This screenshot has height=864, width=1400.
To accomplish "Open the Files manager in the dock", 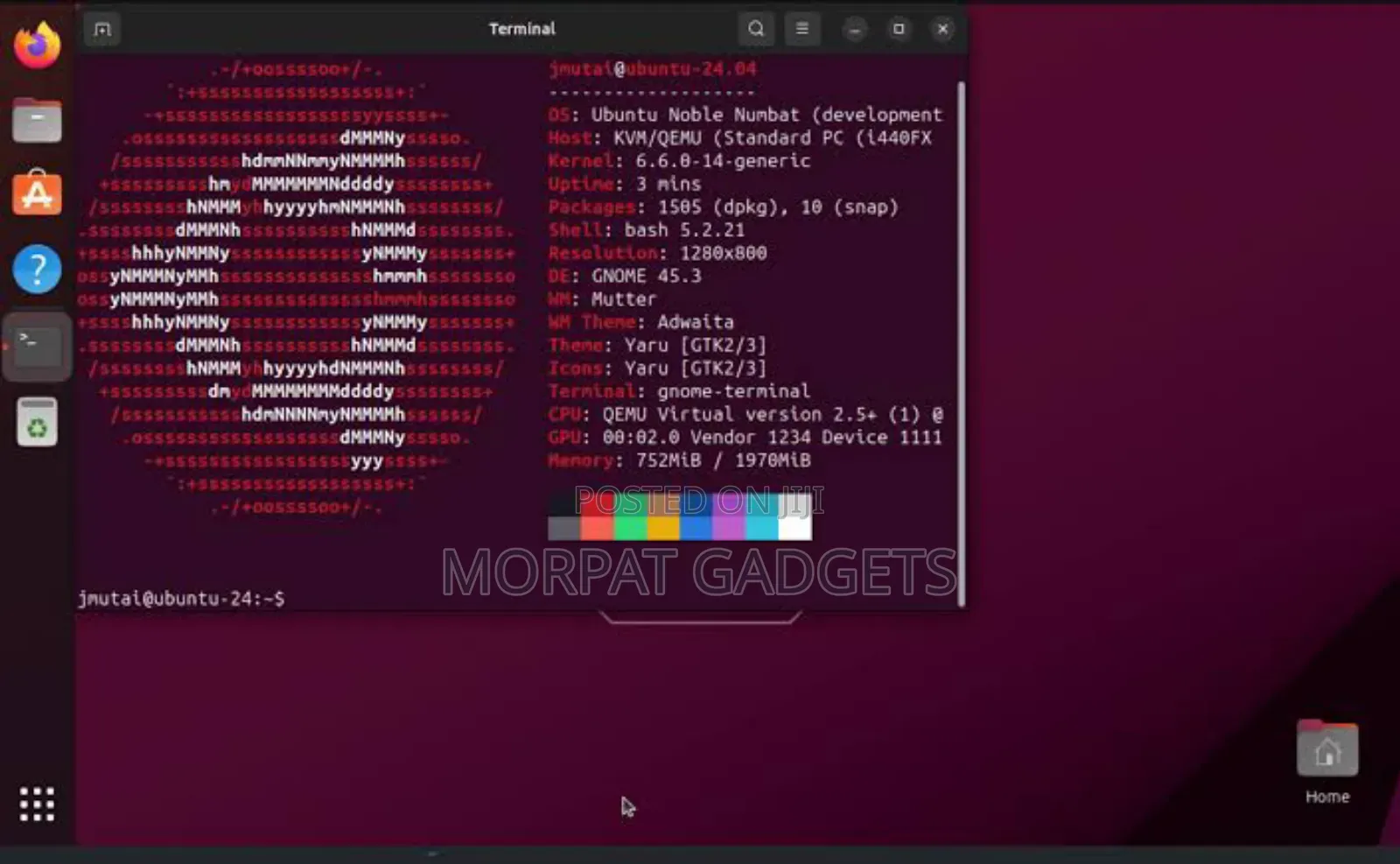I will (37, 120).
